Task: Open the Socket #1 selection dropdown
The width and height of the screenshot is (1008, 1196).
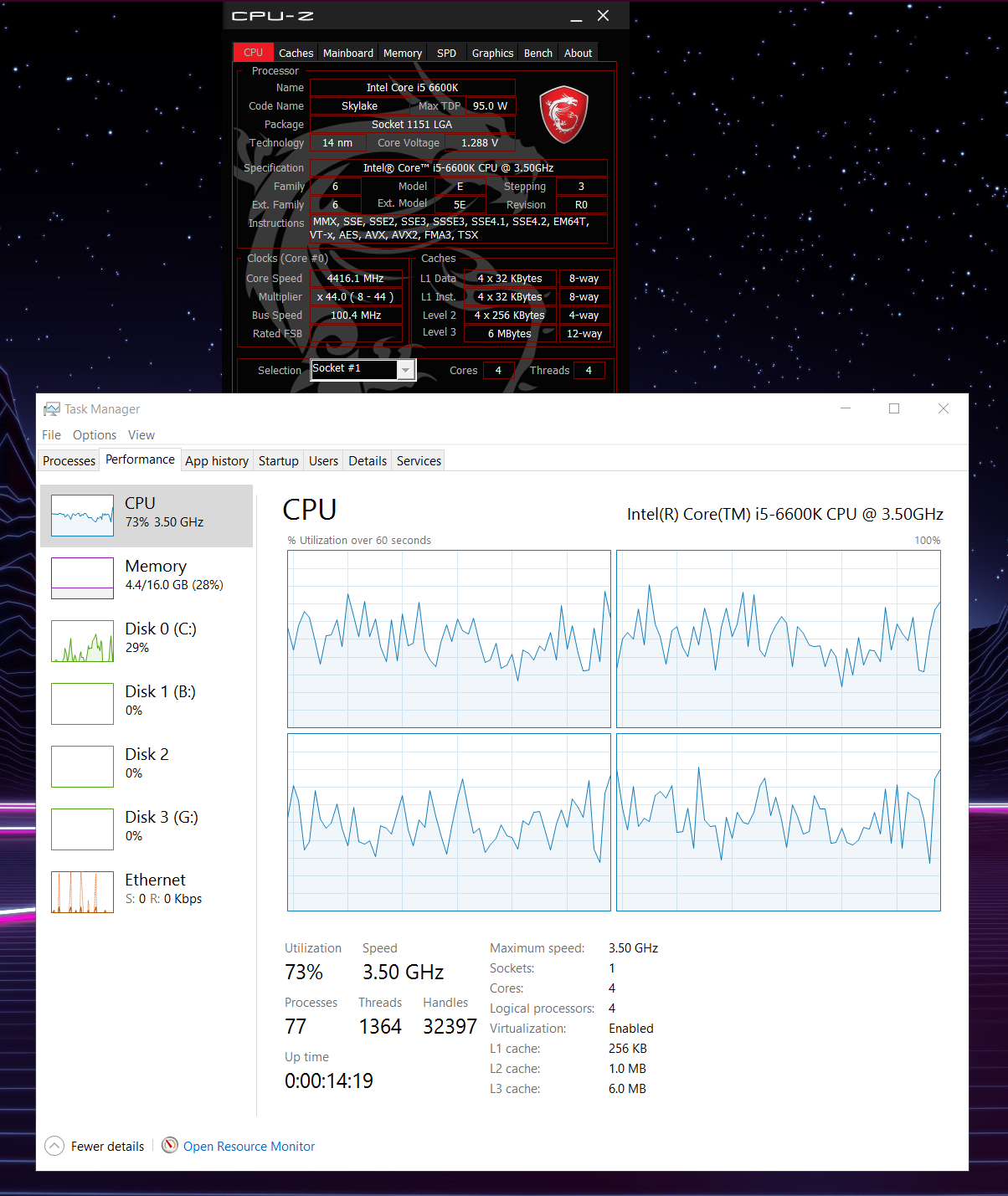Action: coord(406,369)
